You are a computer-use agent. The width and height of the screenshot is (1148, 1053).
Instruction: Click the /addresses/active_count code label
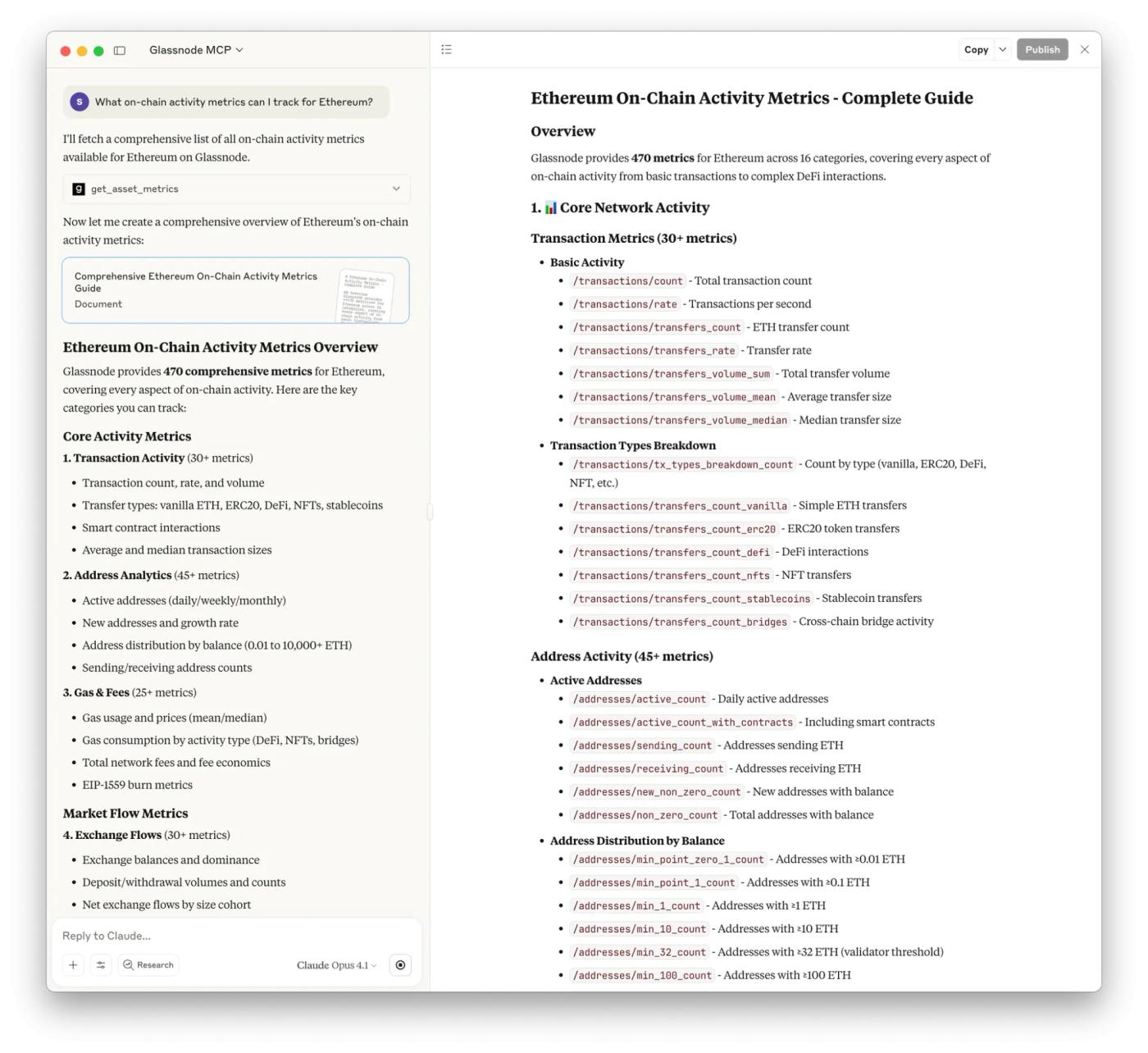[640, 700]
